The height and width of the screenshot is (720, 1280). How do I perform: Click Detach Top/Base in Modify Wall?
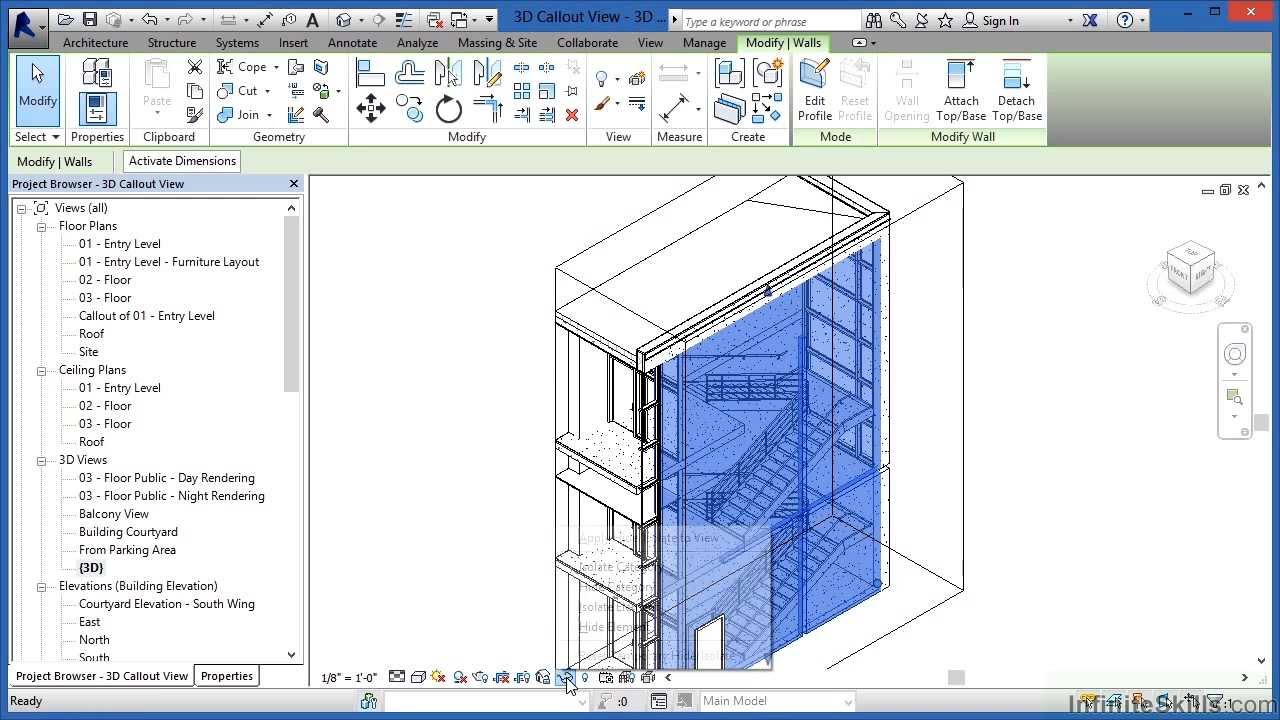coord(1016,90)
